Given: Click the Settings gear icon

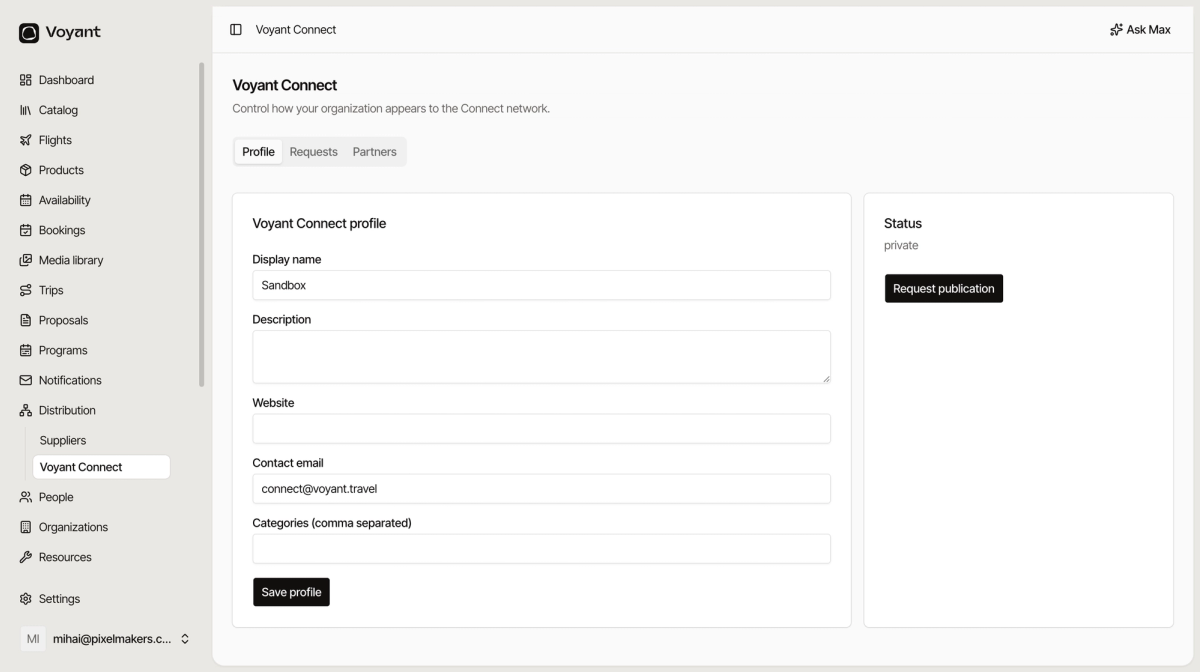Looking at the screenshot, I should click(26, 599).
